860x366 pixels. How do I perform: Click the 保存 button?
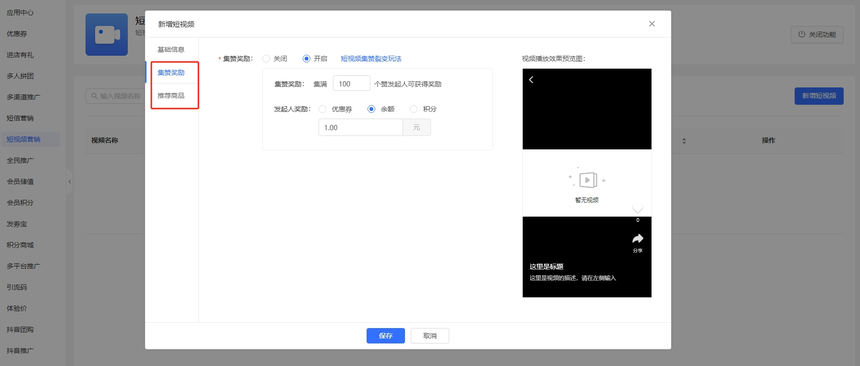pos(386,336)
